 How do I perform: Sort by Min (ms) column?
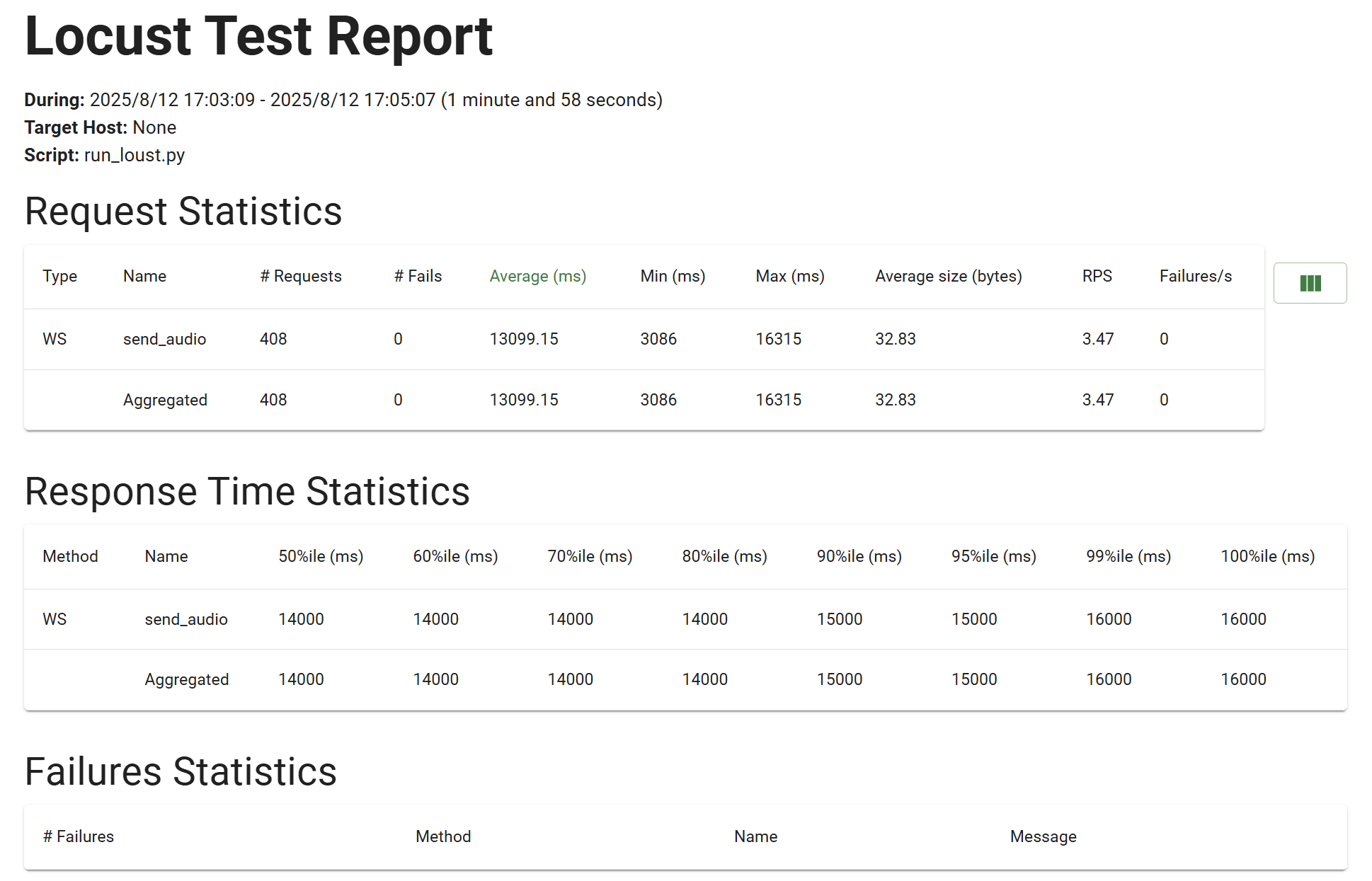coord(672,276)
